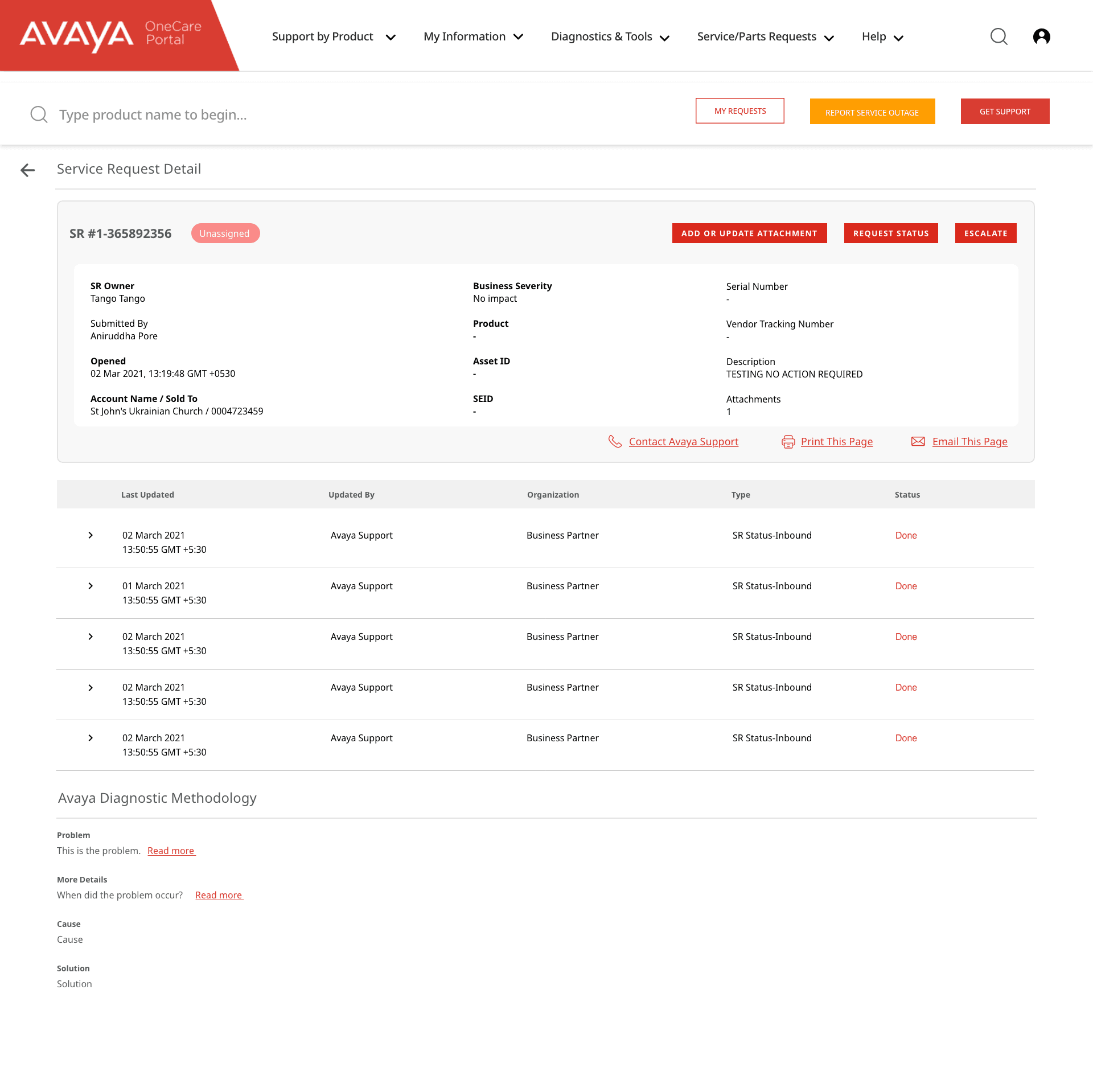Click the back arrow beside Service Request Detail

tap(27, 170)
